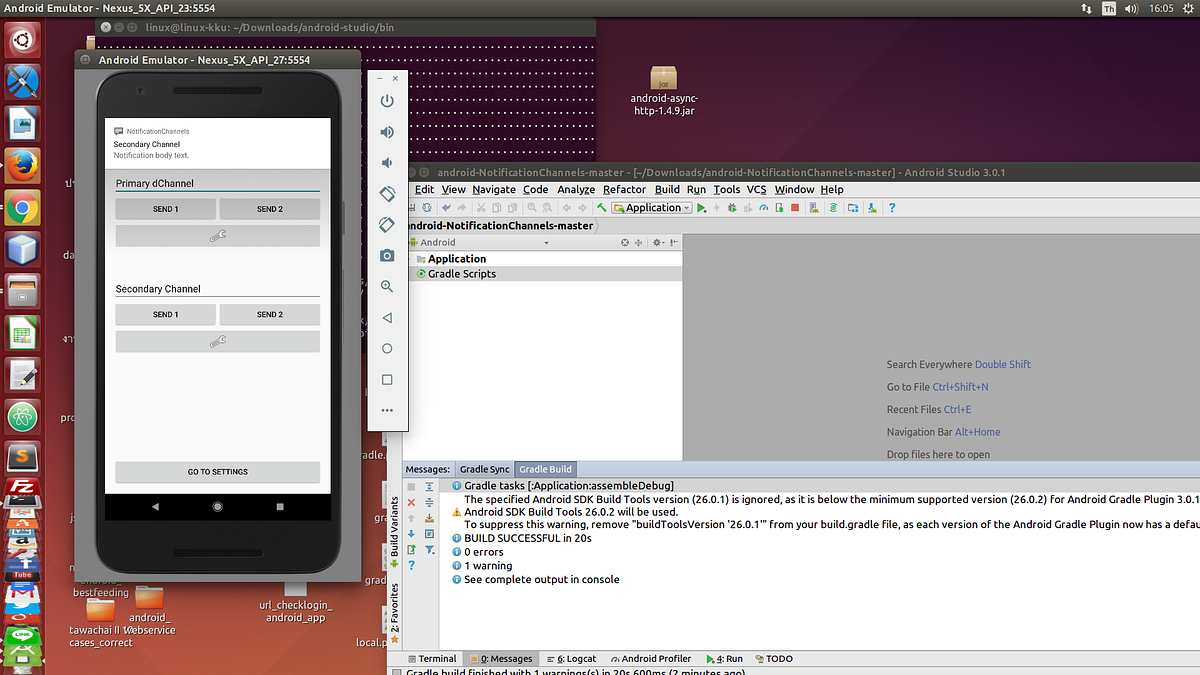Click the red Stop button in toolbar
The height and width of the screenshot is (675, 1200).
(x=795, y=208)
